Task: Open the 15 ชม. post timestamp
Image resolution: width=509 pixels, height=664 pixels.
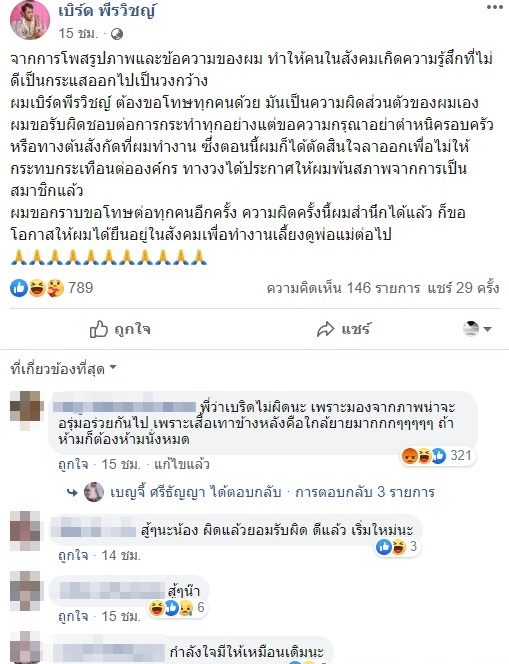Action: [78, 33]
